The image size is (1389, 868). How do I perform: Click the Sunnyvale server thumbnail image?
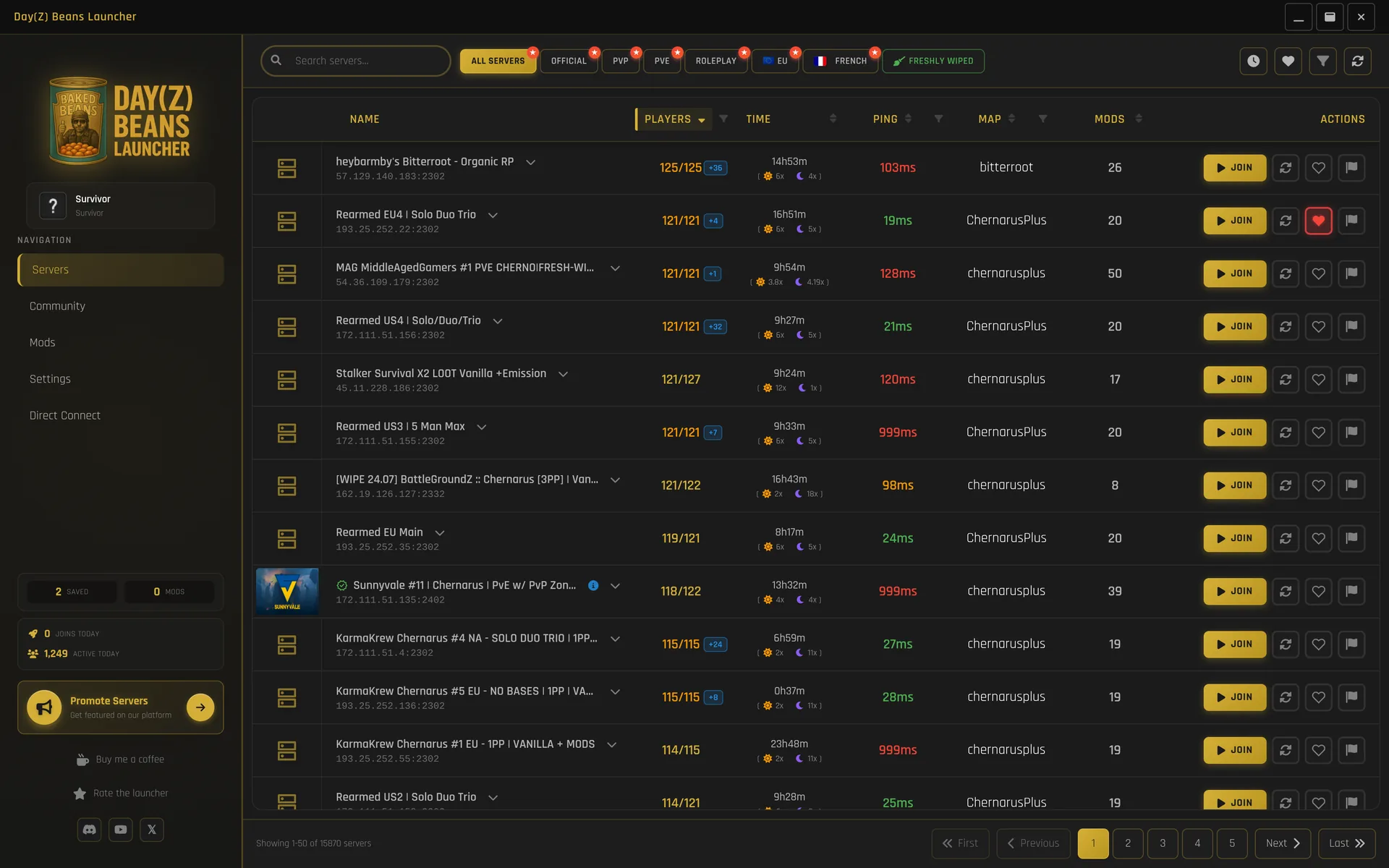pos(287,591)
